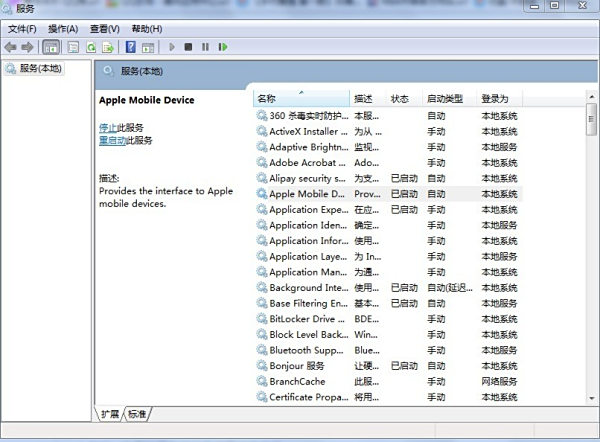Click the Blue... description in Bluetooth row
The width and height of the screenshot is (600, 442).
click(x=367, y=350)
